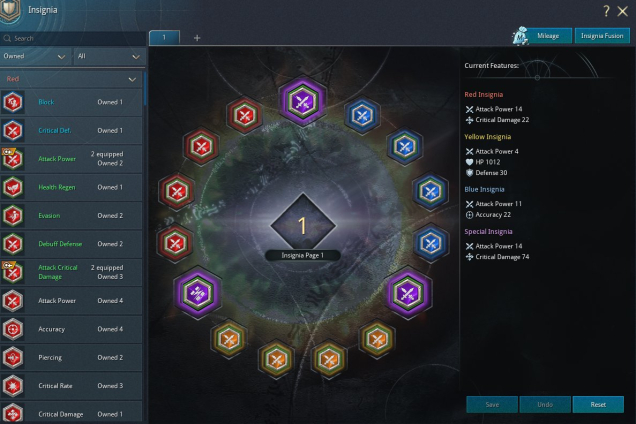Viewport: 636px width, 424px height.
Task: Select the Block insignia icon
Action: [13, 102]
